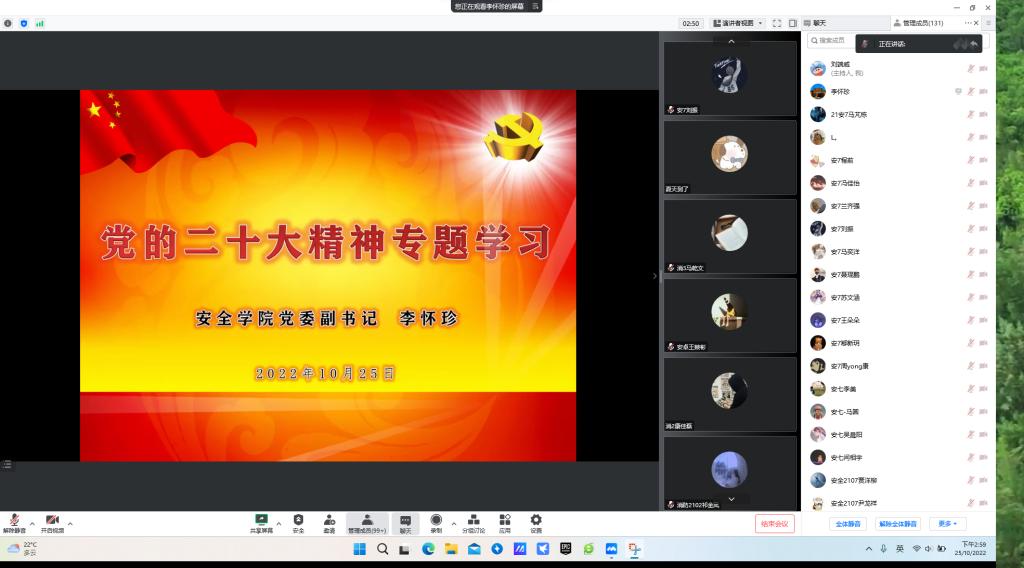Enter full screen using the fullscreen icon
Screen dimensions: 1024x568
[777, 23]
